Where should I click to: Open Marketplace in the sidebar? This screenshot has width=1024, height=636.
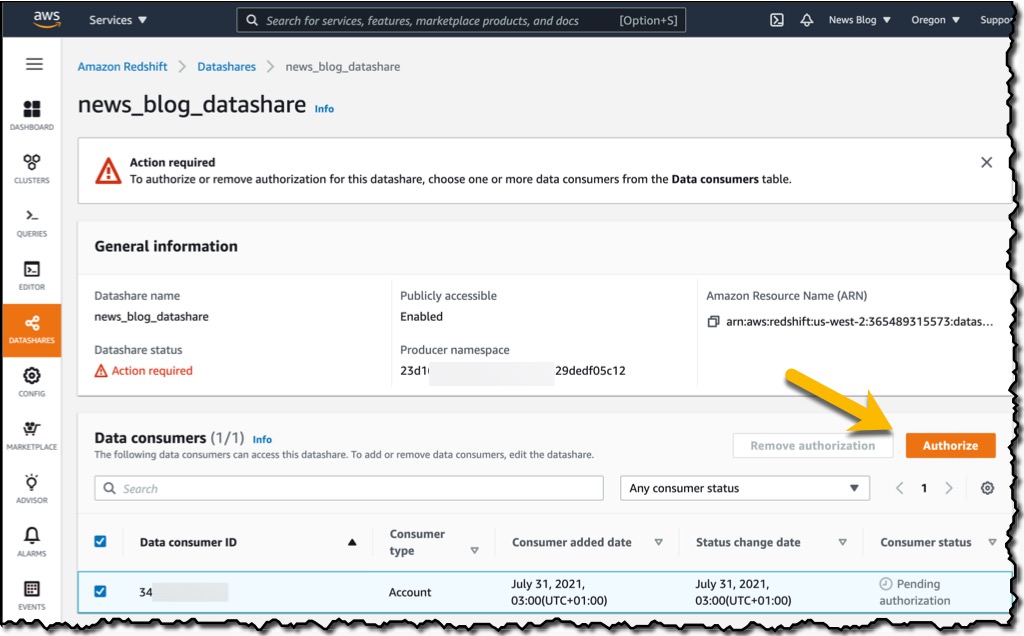[31, 436]
